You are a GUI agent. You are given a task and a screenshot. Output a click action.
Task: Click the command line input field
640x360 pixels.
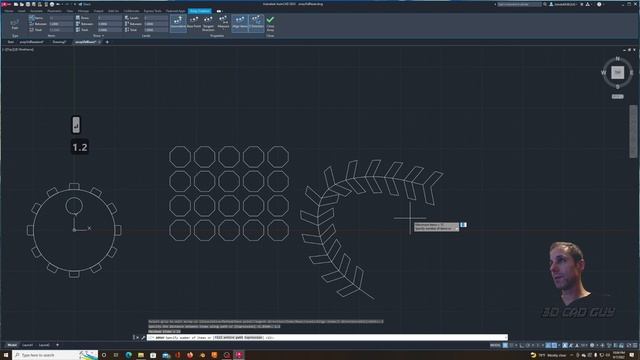tap(327, 338)
